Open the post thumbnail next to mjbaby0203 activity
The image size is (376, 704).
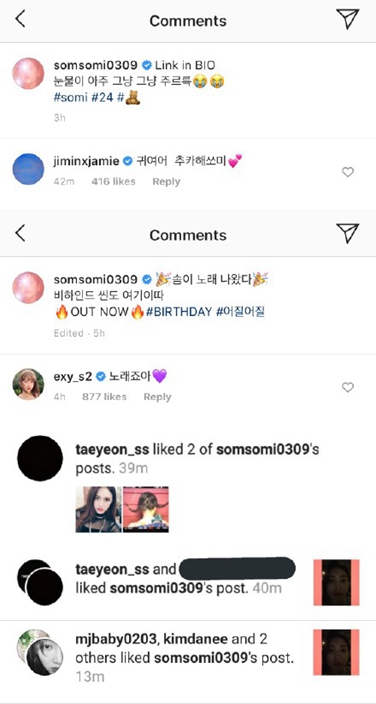tap(336, 652)
